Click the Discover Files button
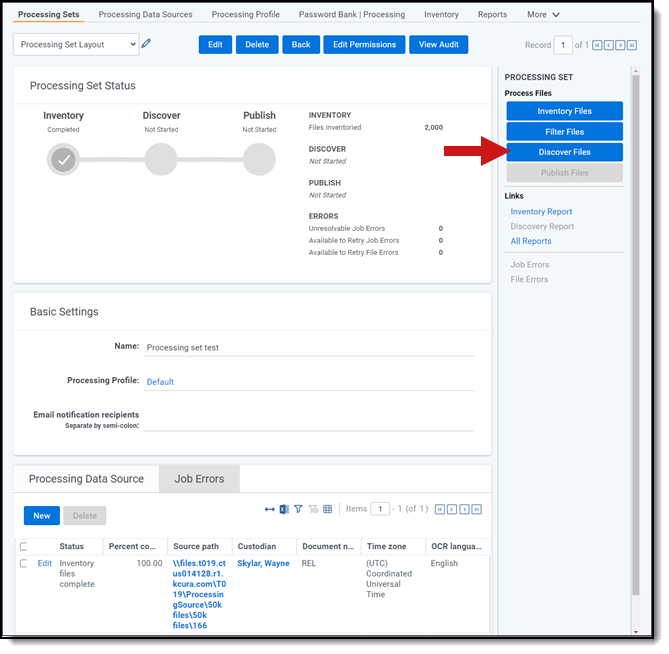669x654 pixels. 564,152
